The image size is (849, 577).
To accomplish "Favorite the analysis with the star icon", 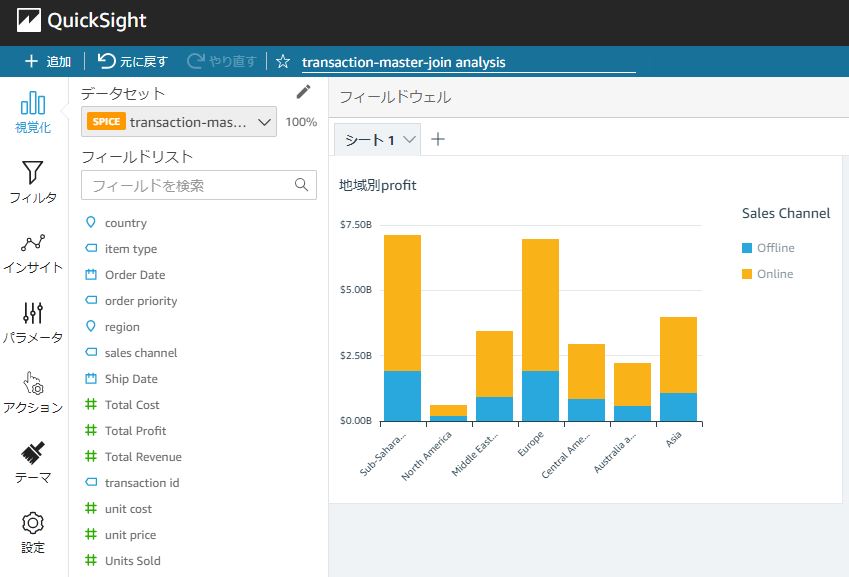I will pos(283,62).
